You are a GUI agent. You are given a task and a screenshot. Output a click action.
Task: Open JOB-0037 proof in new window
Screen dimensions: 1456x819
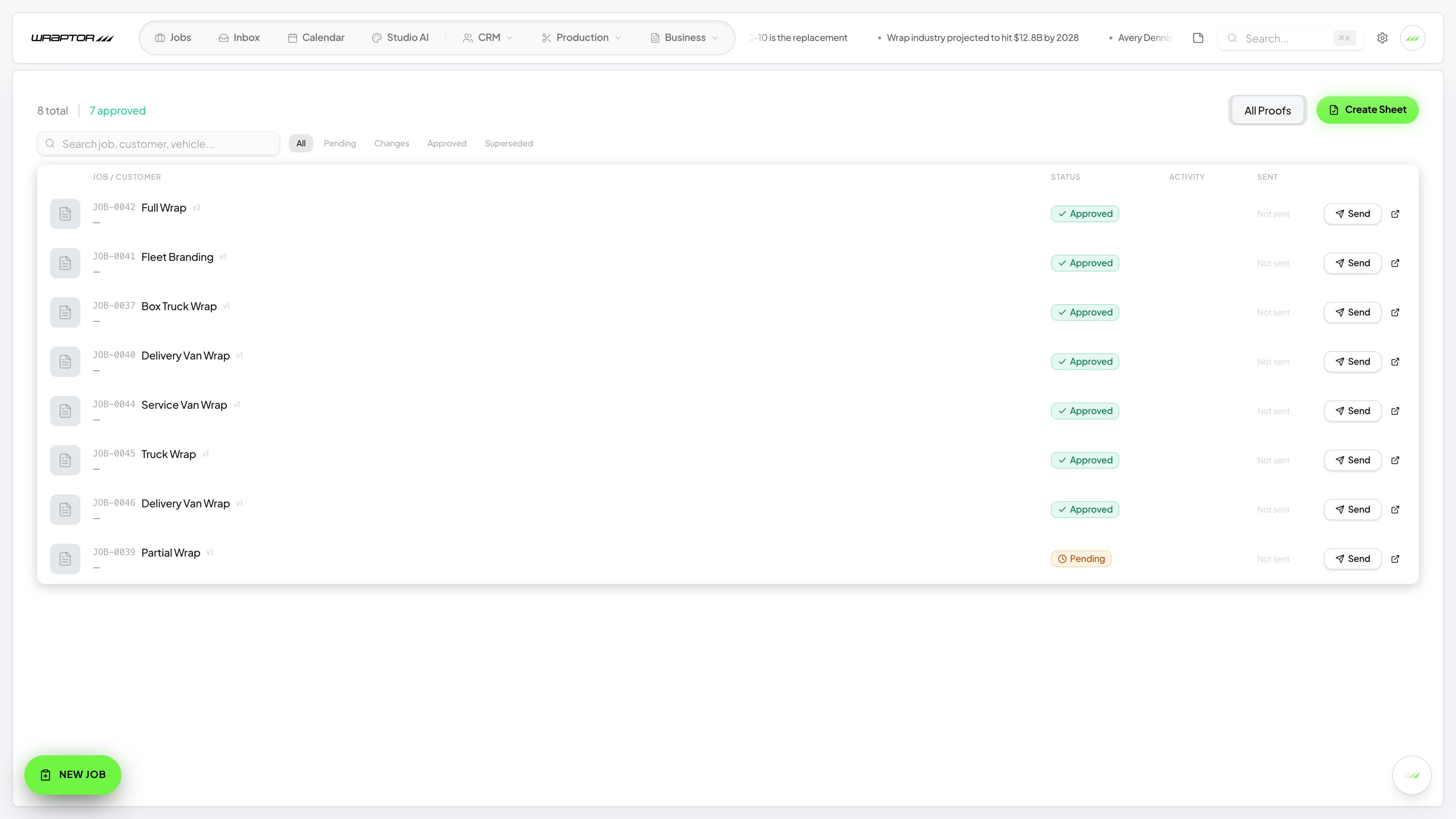1395,312
